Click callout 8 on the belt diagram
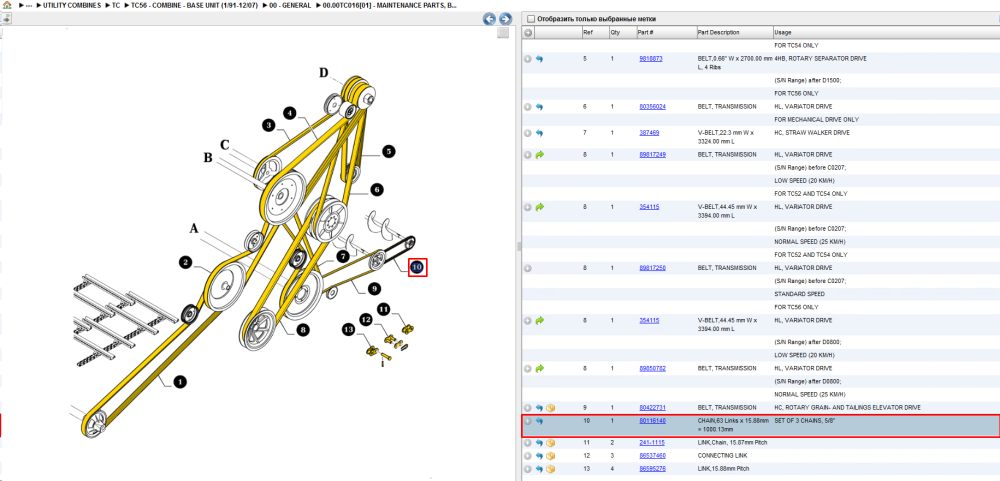 point(302,330)
